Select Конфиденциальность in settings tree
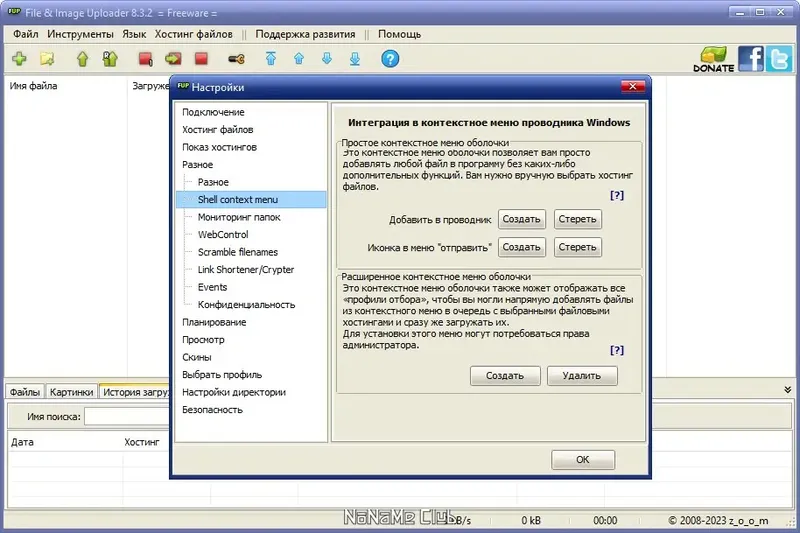 (x=246, y=304)
